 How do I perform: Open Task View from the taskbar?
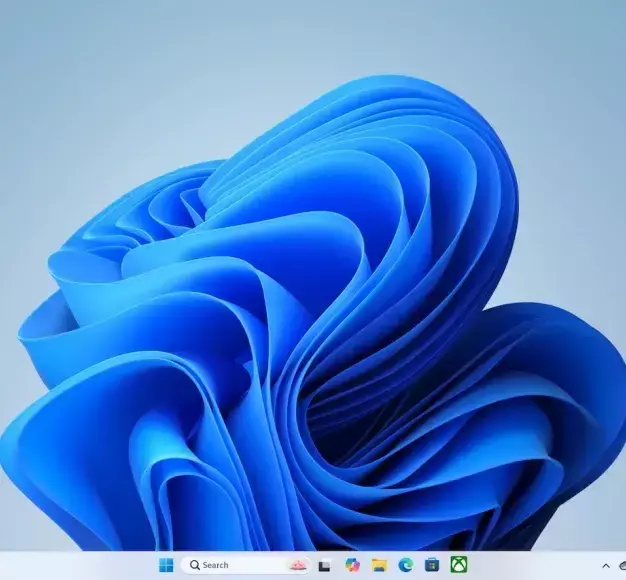tap(324, 566)
